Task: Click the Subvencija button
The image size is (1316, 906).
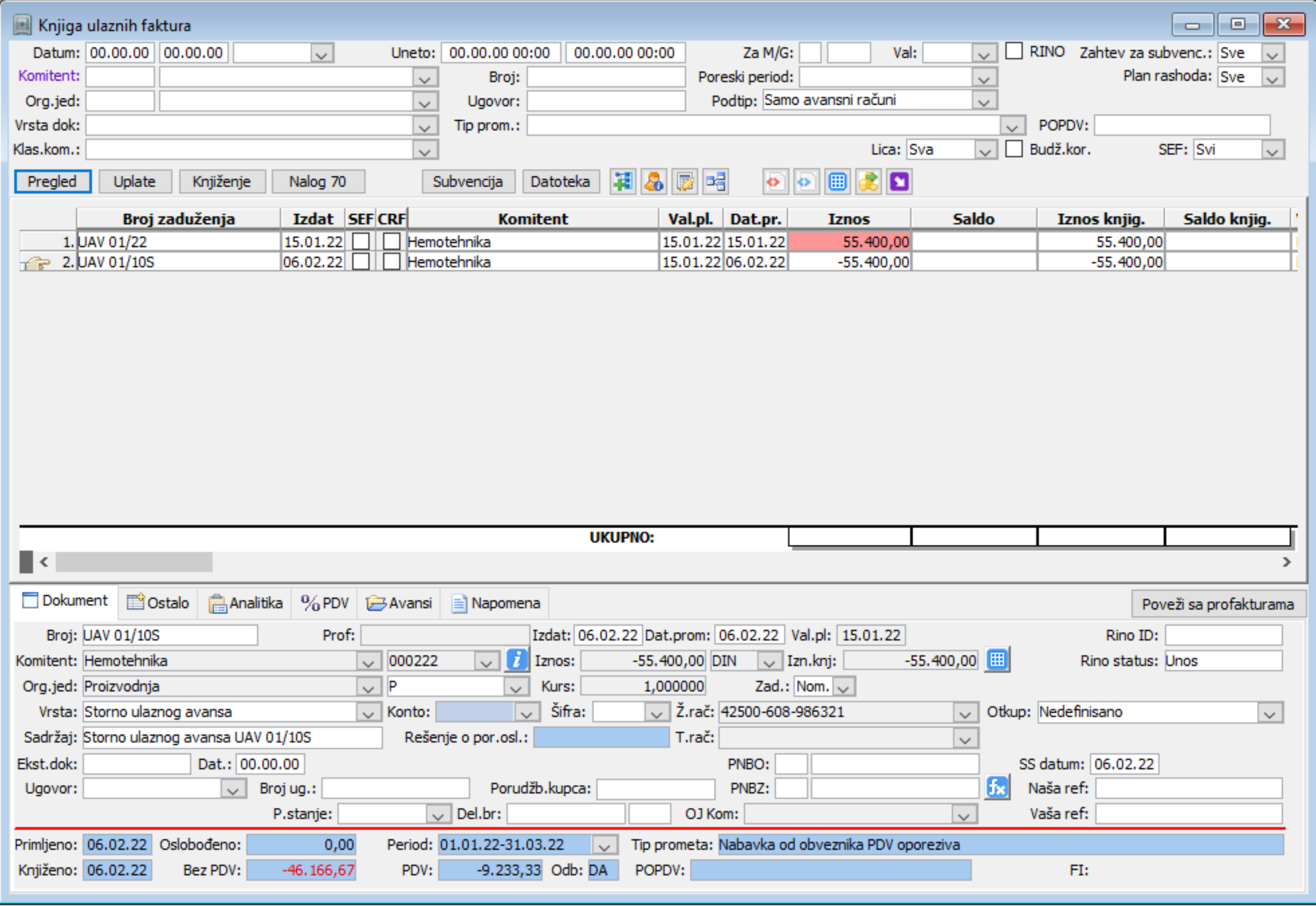Action: (x=467, y=181)
